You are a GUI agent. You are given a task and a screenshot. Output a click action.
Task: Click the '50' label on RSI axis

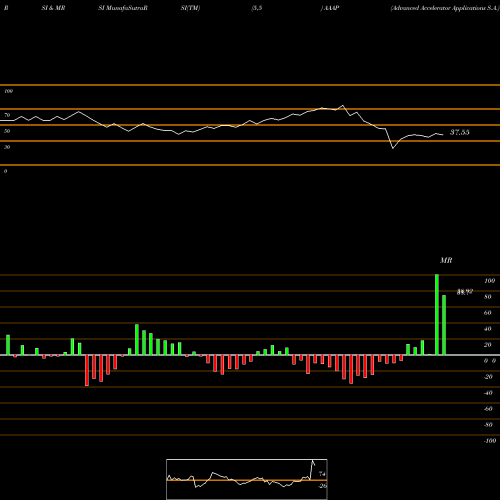(x=7, y=131)
